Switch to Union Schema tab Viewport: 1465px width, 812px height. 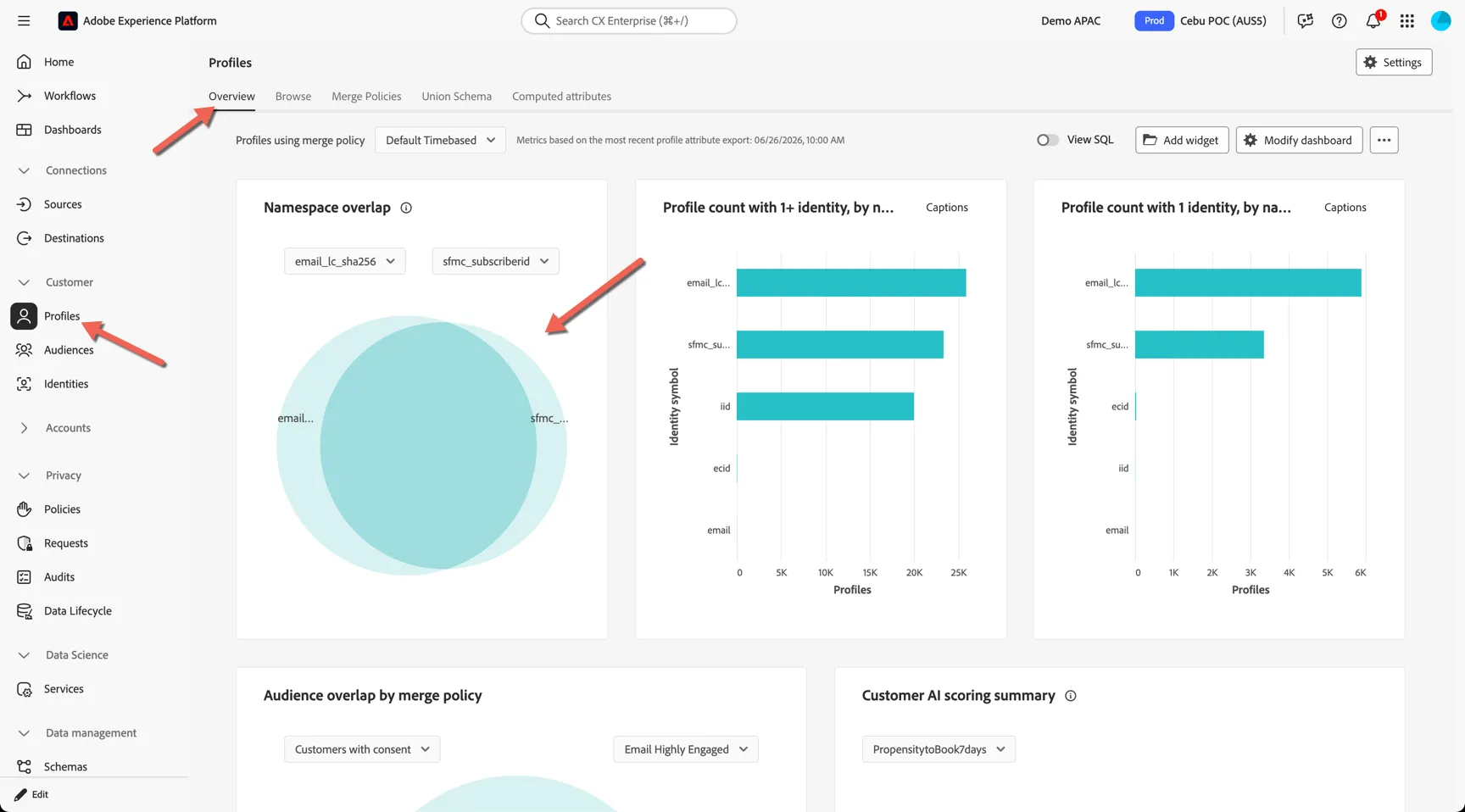(x=456, y=97)
